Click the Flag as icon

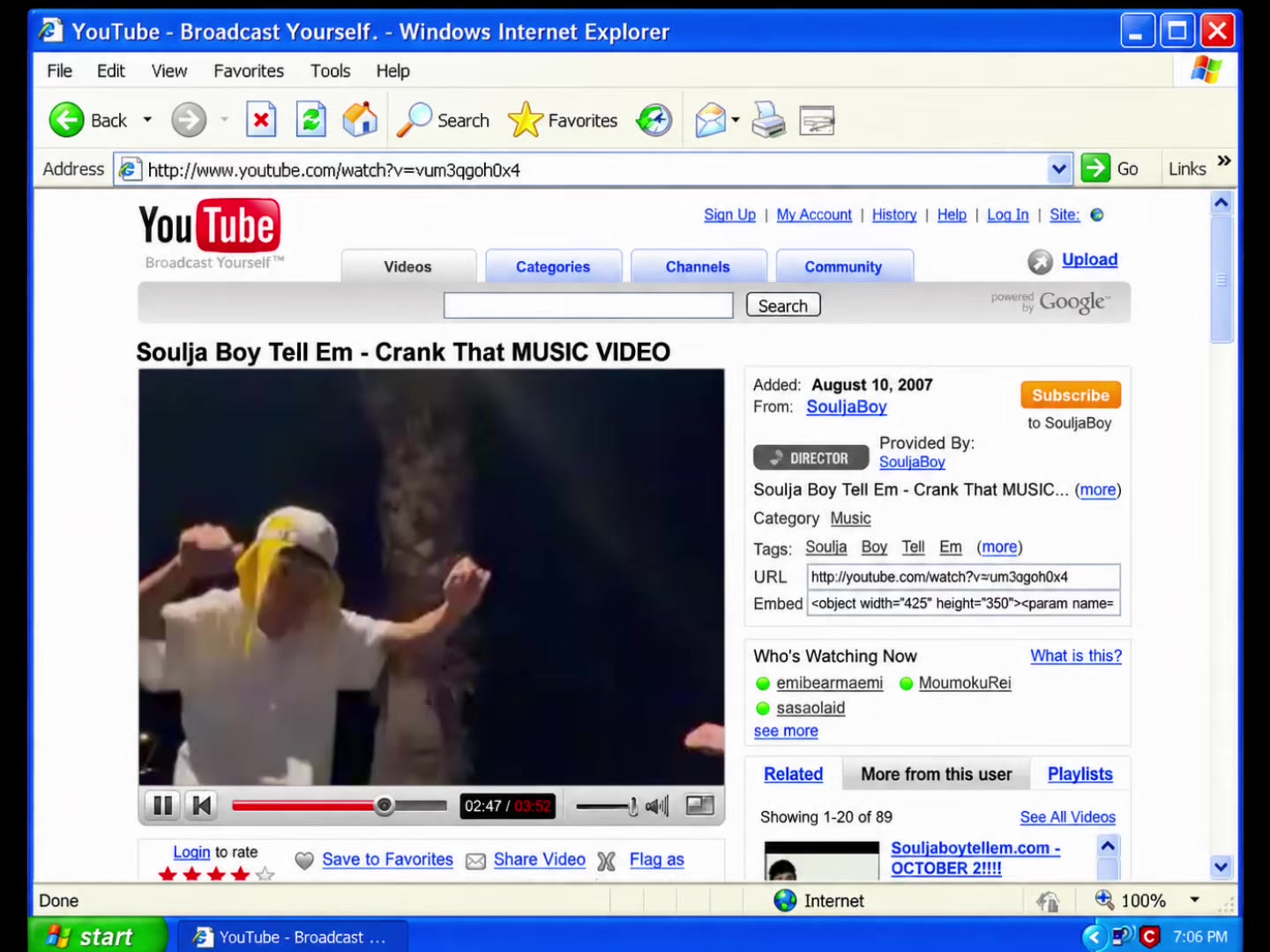point(606,861)
